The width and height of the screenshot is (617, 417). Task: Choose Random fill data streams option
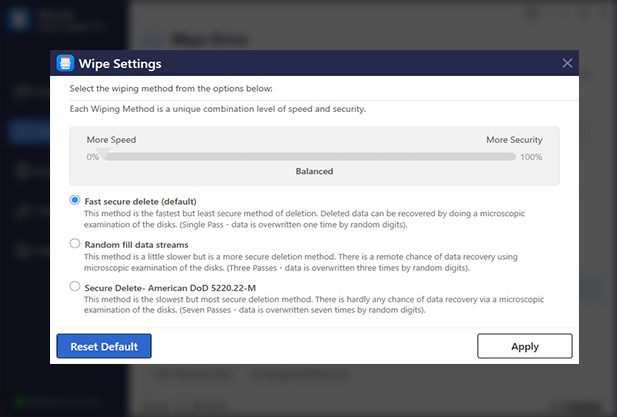[75, 244]
